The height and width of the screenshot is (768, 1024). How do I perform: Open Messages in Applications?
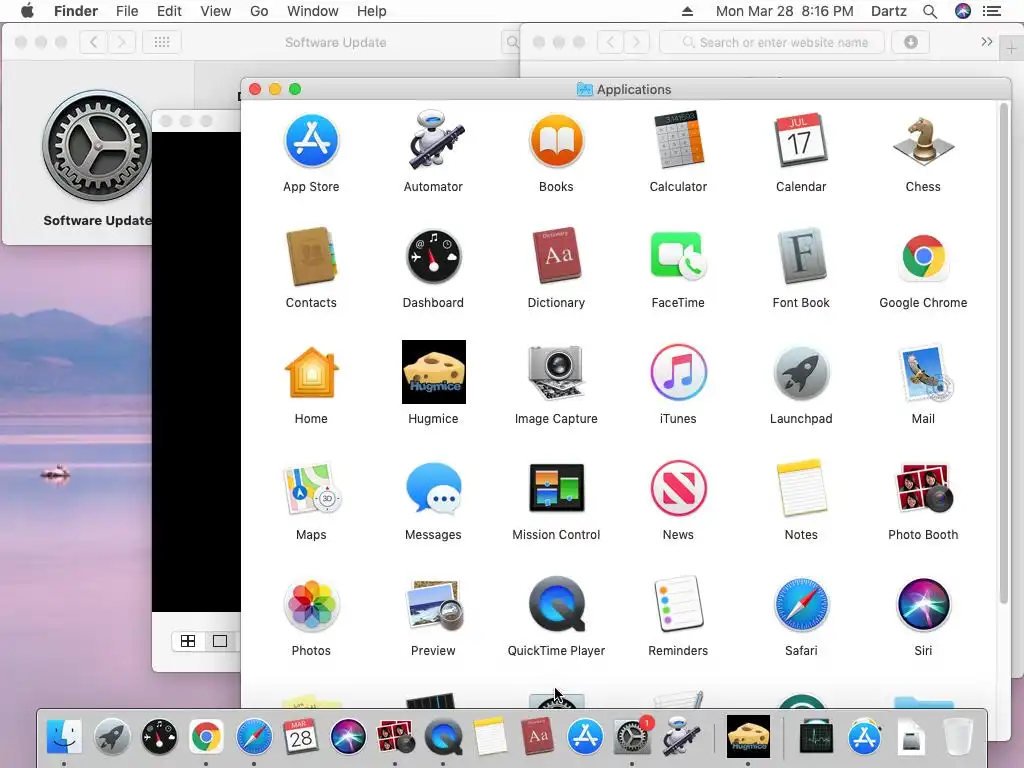point(433,488)
